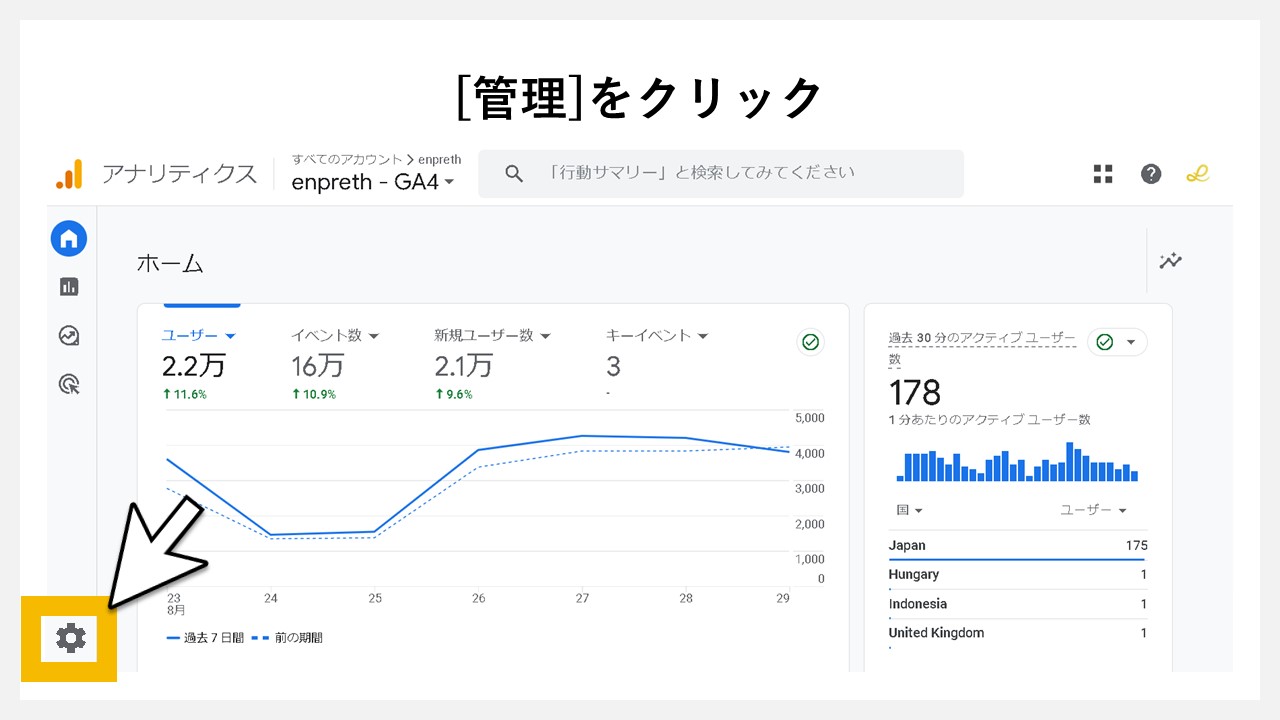Select the Home icon in the sidebar
This screenshot has width=1280, height=720.
point(68,238)
